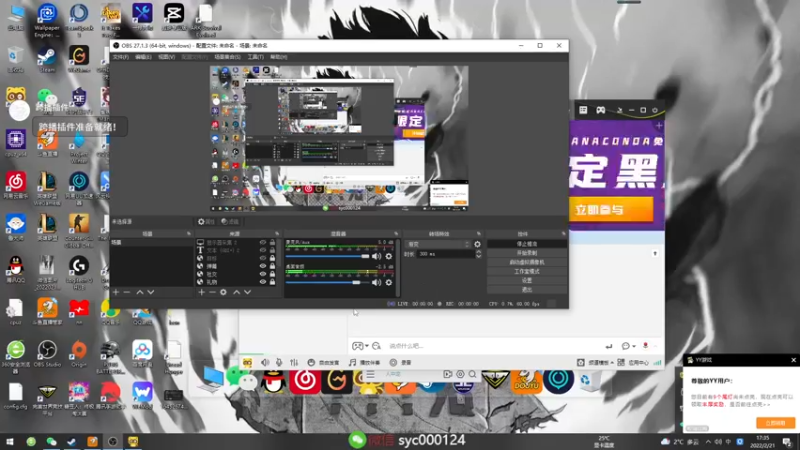
Task: Add a scene with the Scenes plus icon
Action: pyautogui.click(x=116, y=292)
